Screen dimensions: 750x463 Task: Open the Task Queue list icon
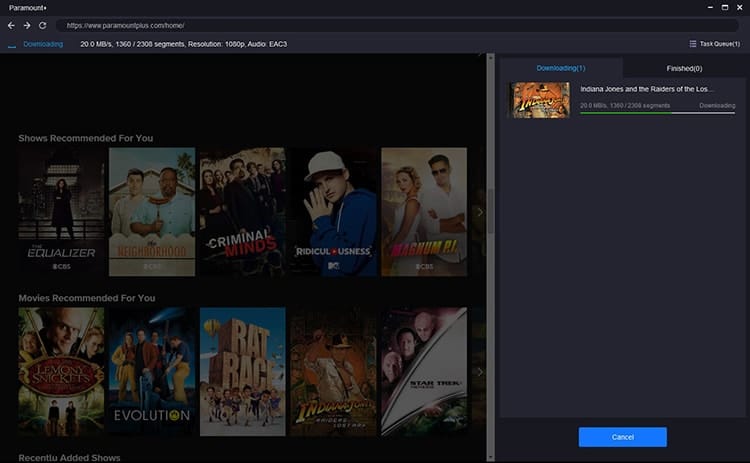click(693, 44)
